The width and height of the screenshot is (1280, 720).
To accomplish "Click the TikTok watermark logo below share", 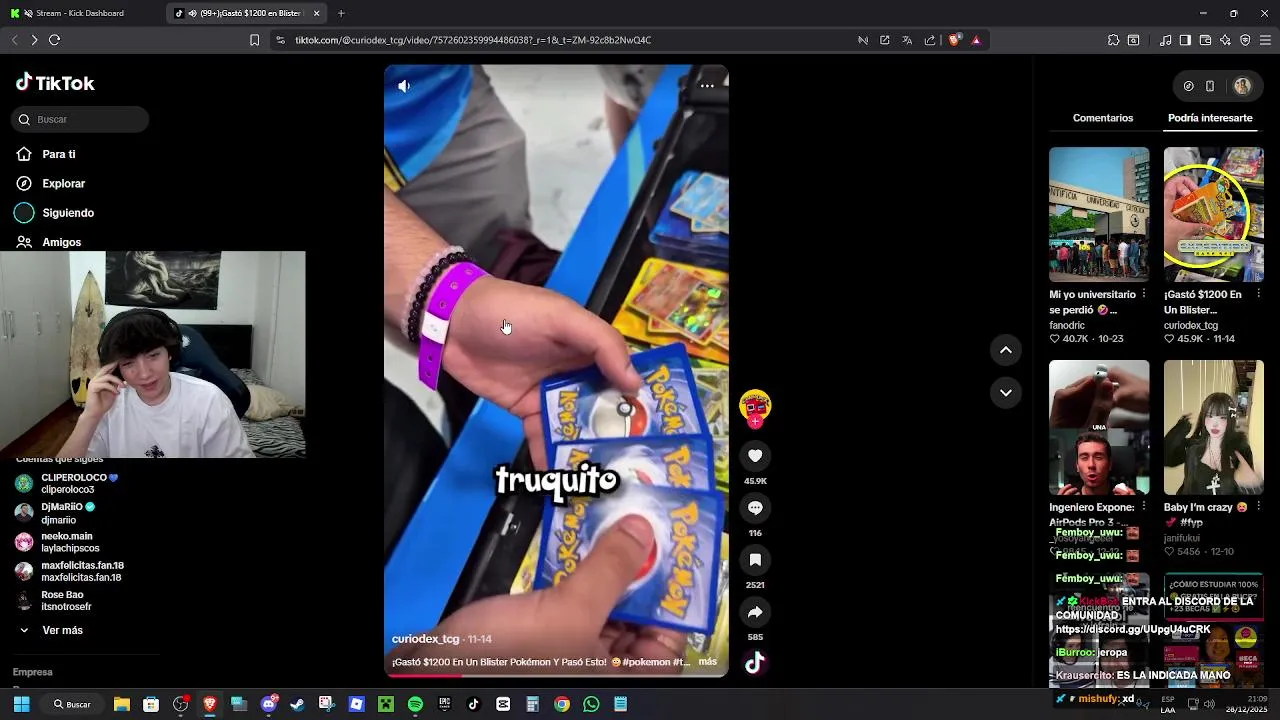I will point(755,662).
